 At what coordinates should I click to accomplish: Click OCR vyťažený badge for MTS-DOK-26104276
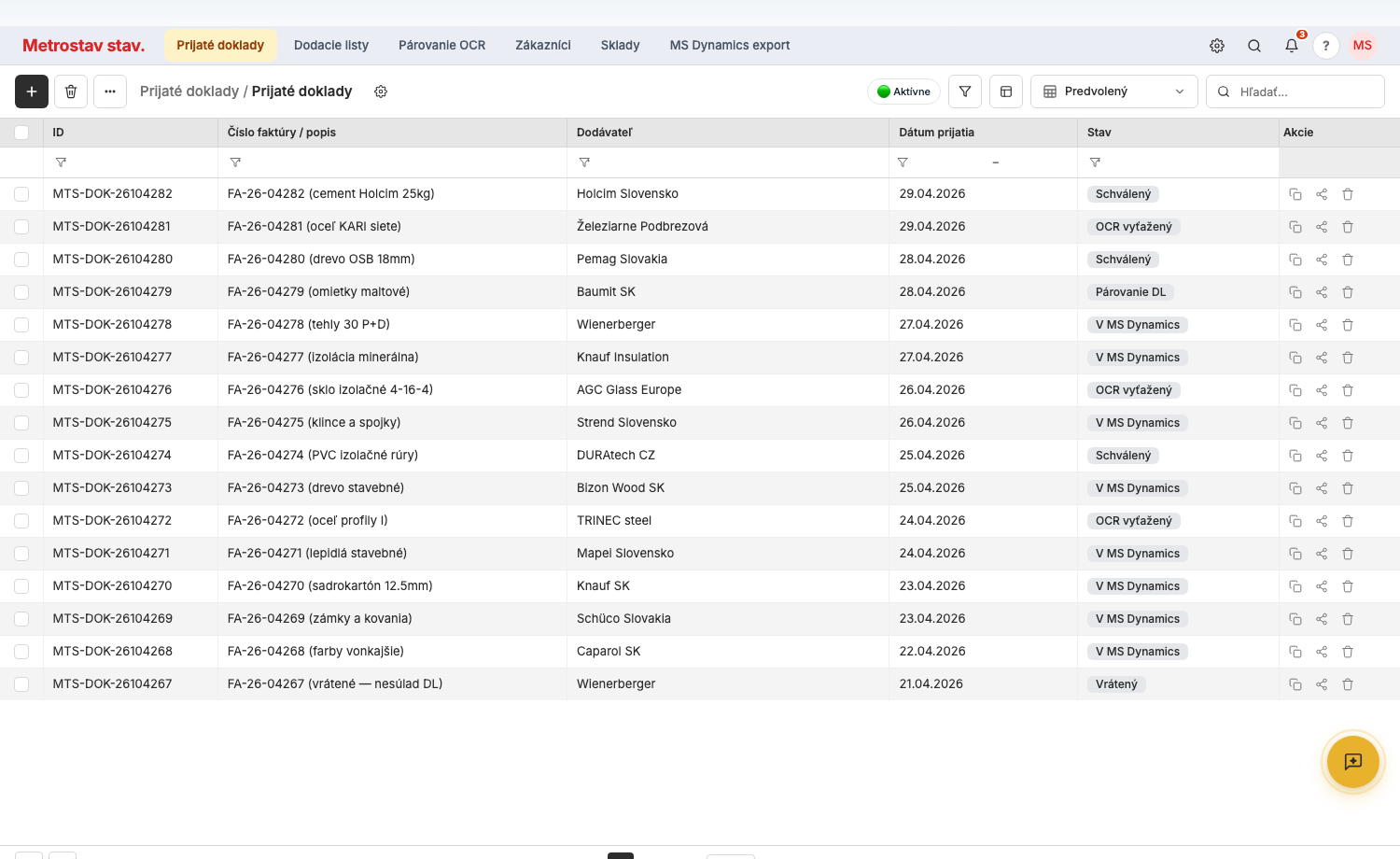1133,390
